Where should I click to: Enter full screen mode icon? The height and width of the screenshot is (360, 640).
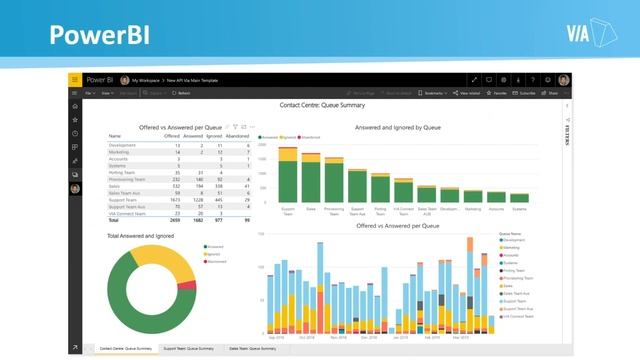tap(474, 80)
